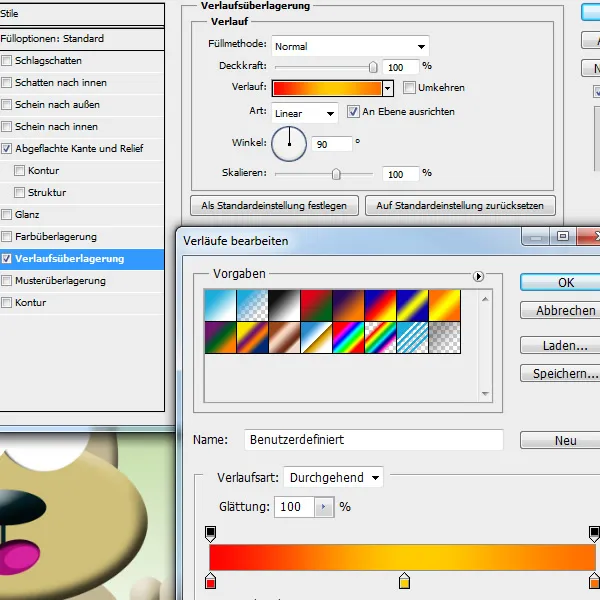Click Abbrechen in gradient editor
The height and width of the screenshot is (600, 600).
(x=560, y=310)
